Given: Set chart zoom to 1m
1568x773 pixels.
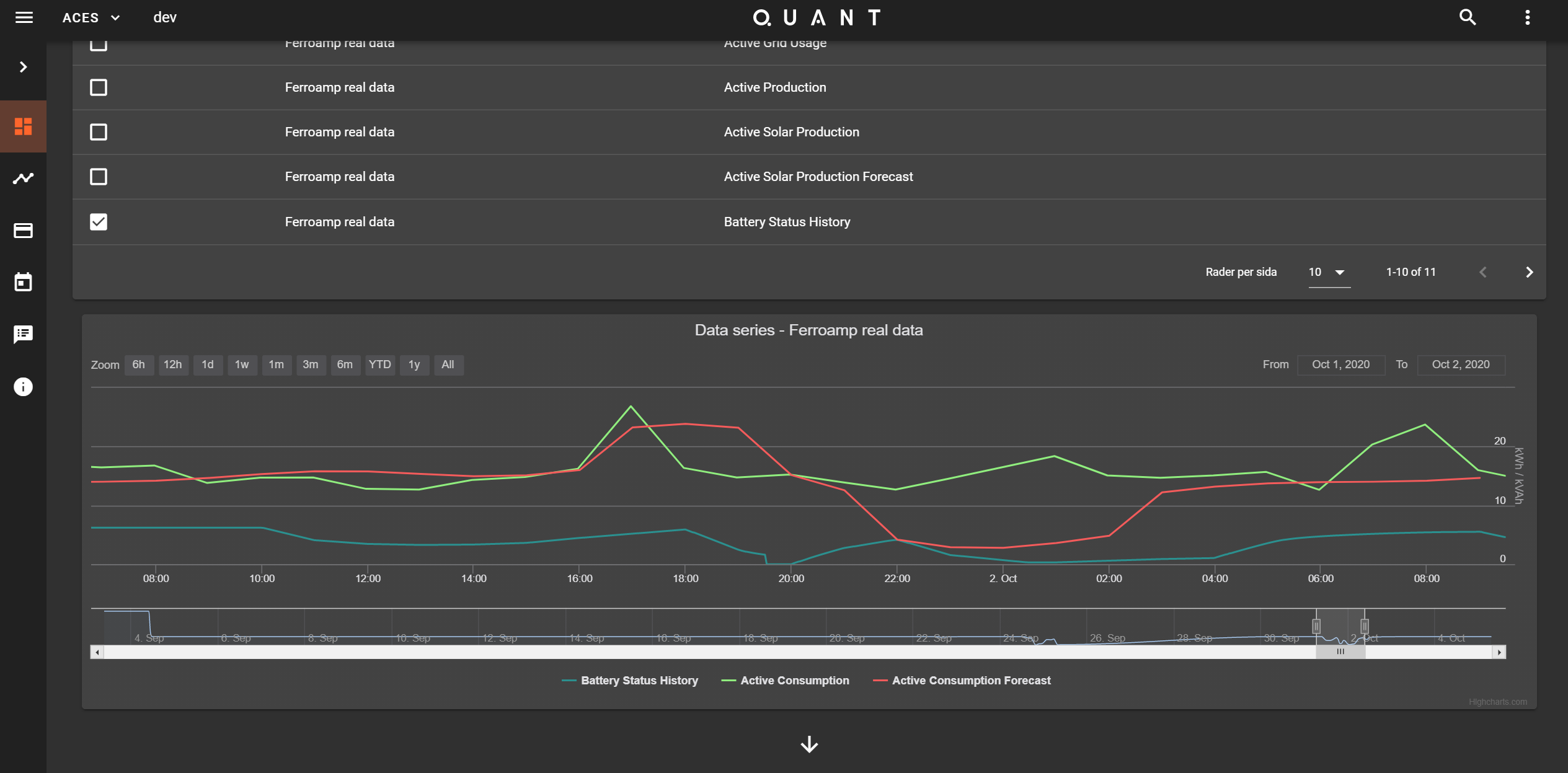Looking at the screenshot, I should point(277,364).
